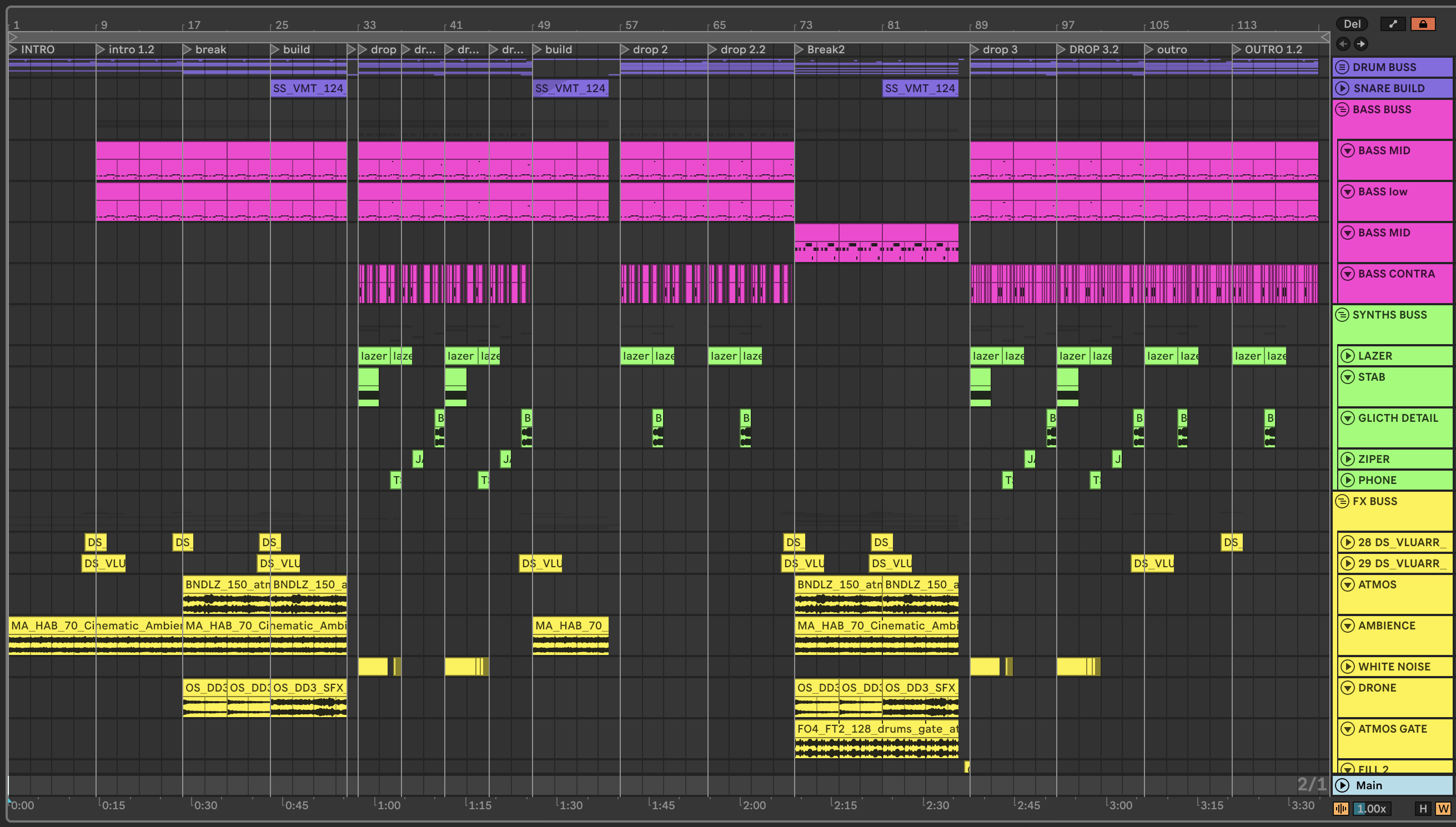
Task: Collapse the DRUM BUSS group track
Action: pos(1342,67)
